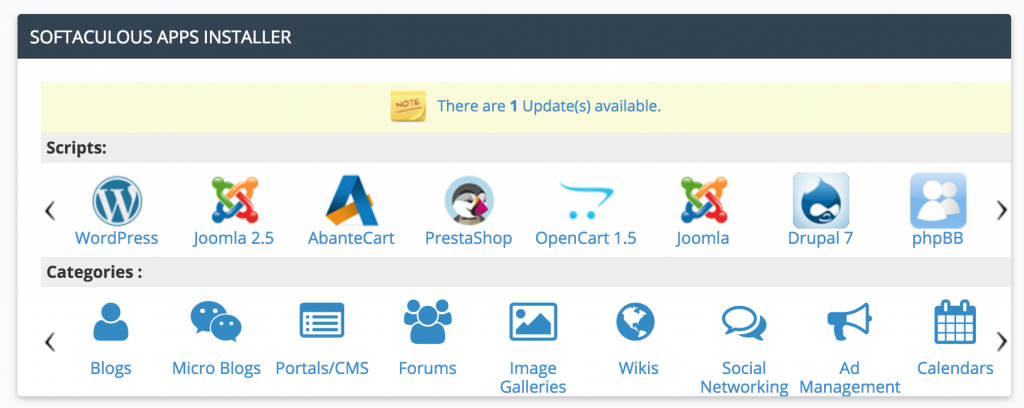Select the phpBB users icon
The image size is (1024, 408).
point(938,200)
